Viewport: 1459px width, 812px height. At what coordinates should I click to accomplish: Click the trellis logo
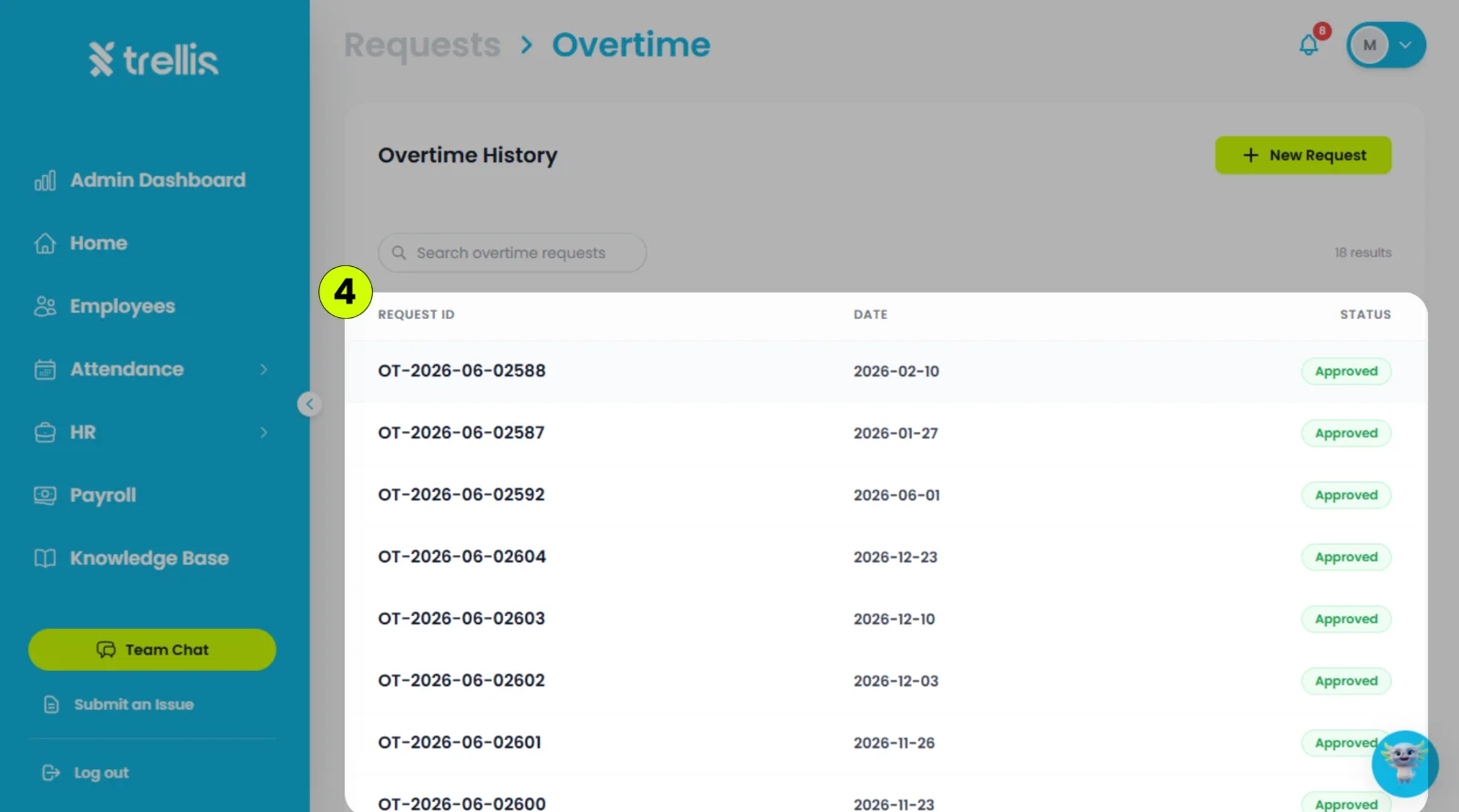coord(153,59)
